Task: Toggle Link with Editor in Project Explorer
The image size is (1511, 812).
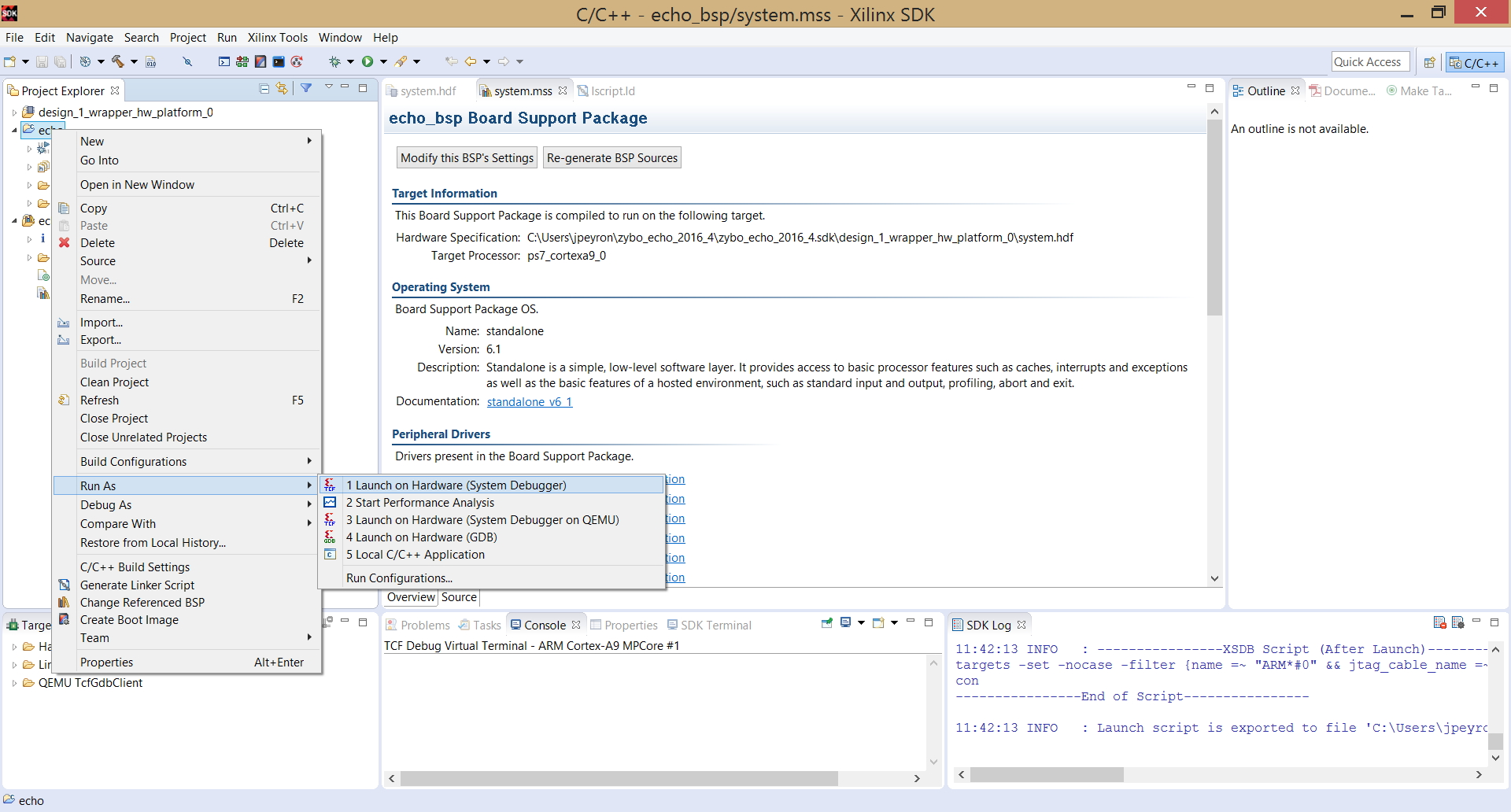Action: pyautogui.click(x=282, y=89)
